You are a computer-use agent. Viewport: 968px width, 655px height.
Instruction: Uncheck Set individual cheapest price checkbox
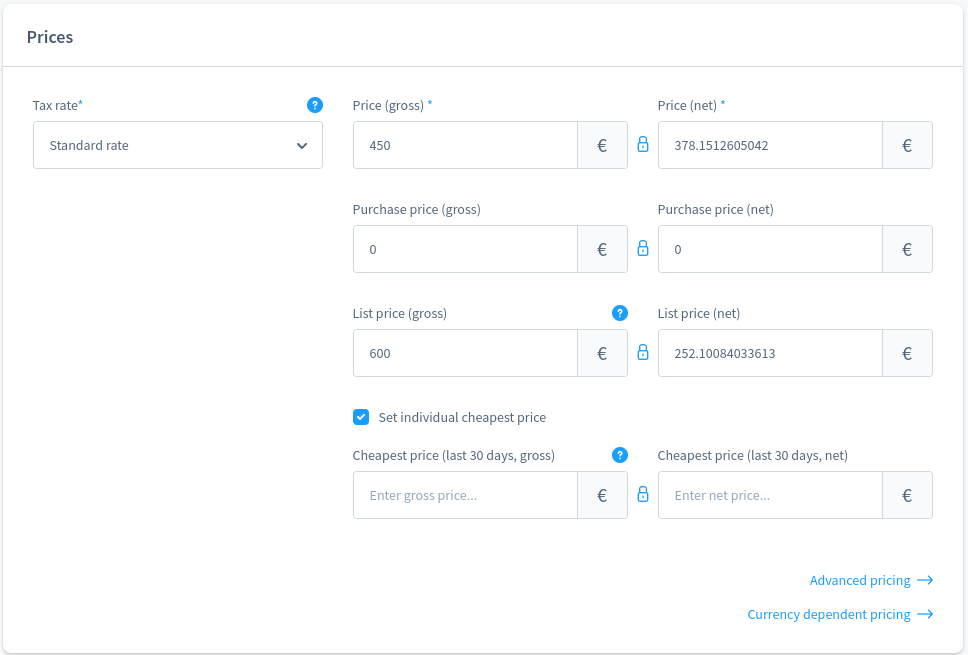pos(361,417)
